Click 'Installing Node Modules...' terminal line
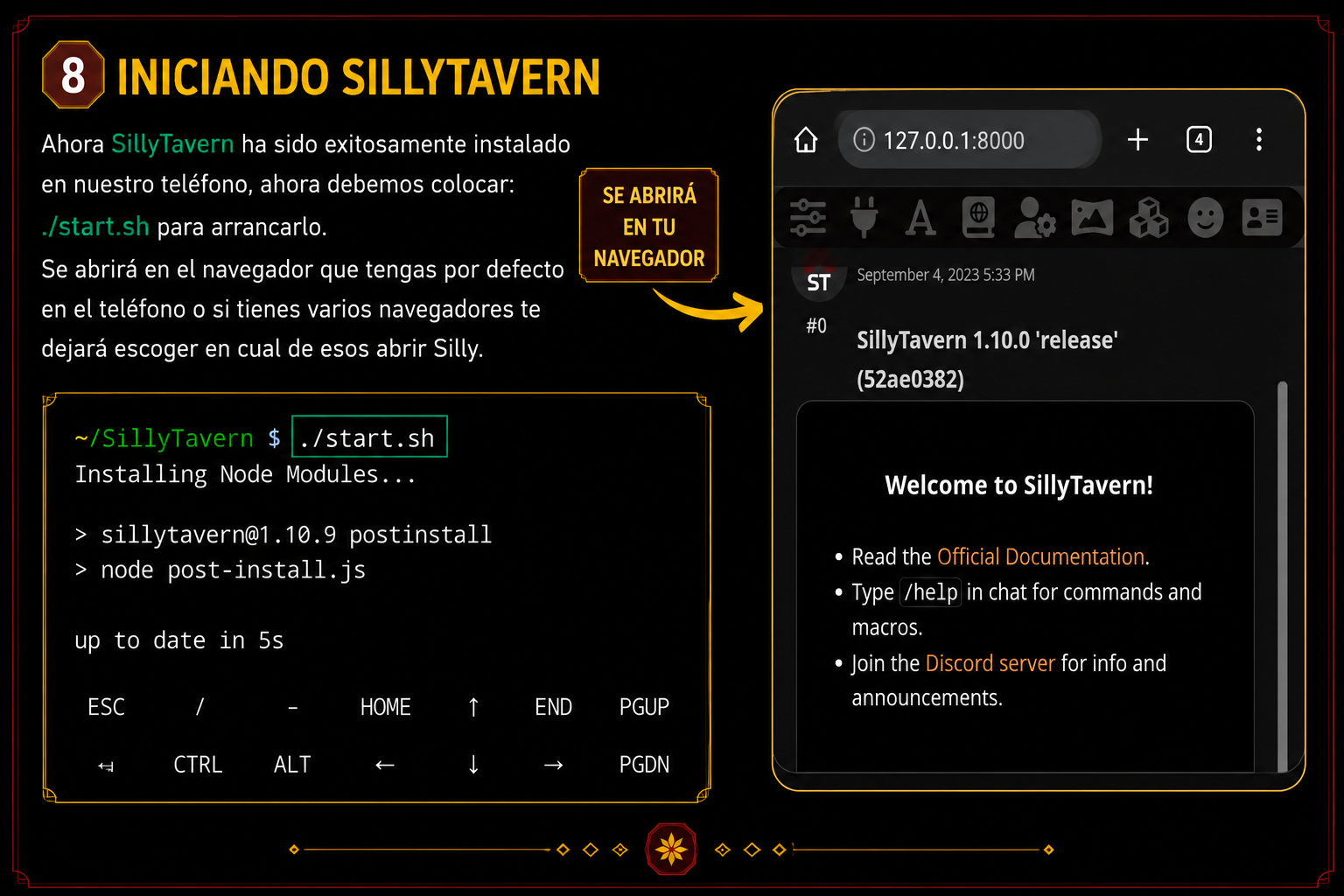1344x896 pixels. (x=245, y=474)
